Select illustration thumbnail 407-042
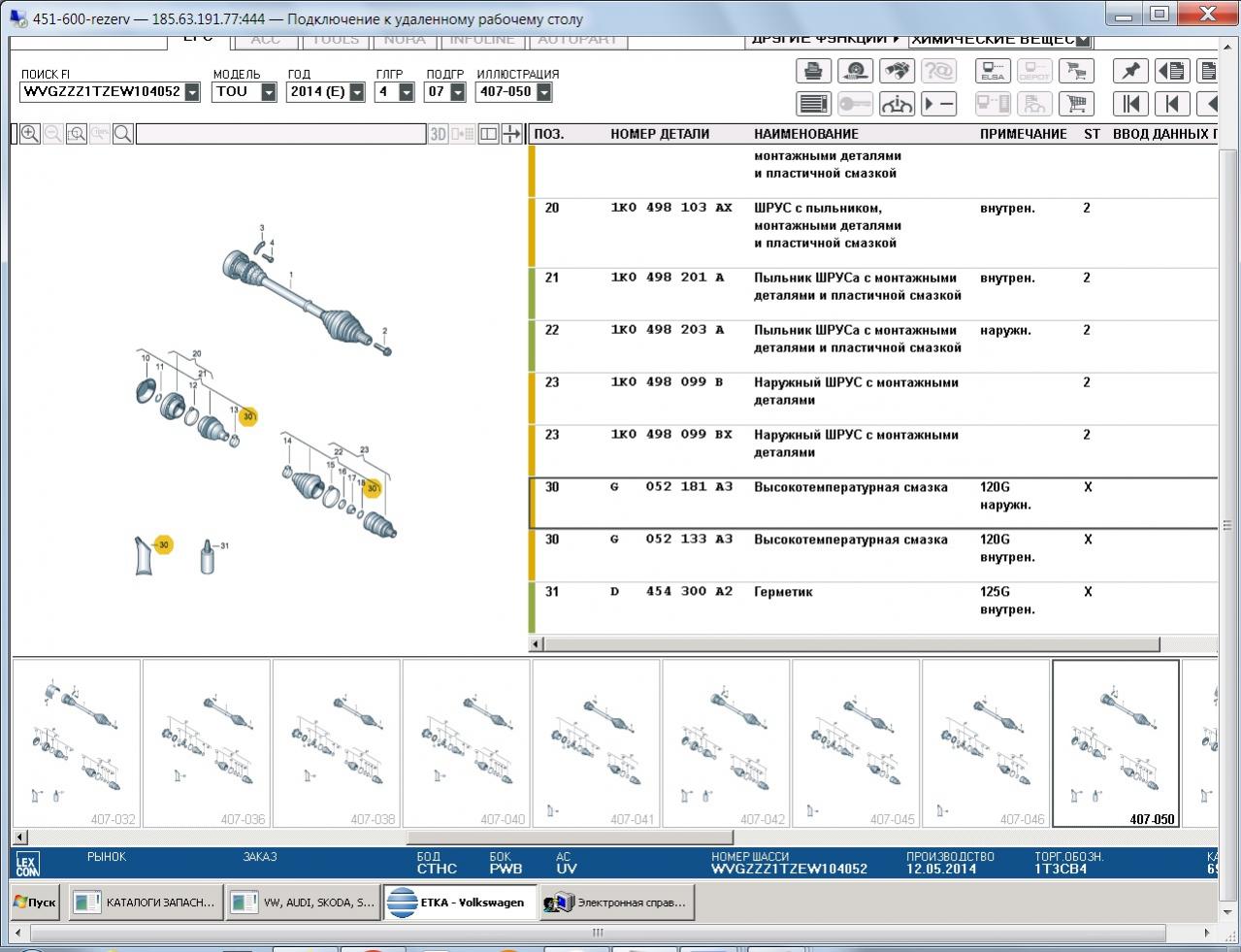The image size is (1241, 952). [x=727, y=743]
